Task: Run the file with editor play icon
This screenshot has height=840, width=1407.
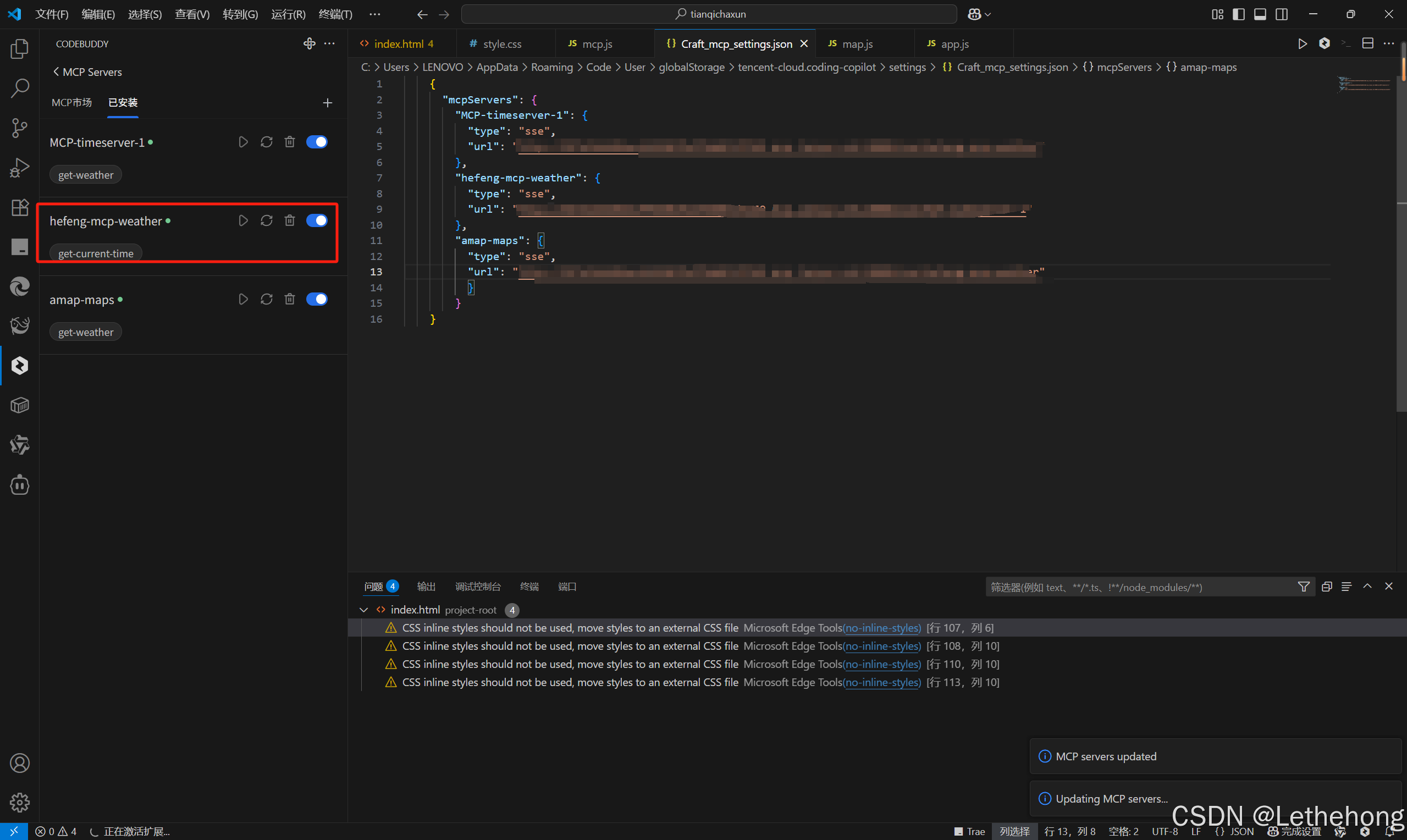Action: pos(1303,43)
